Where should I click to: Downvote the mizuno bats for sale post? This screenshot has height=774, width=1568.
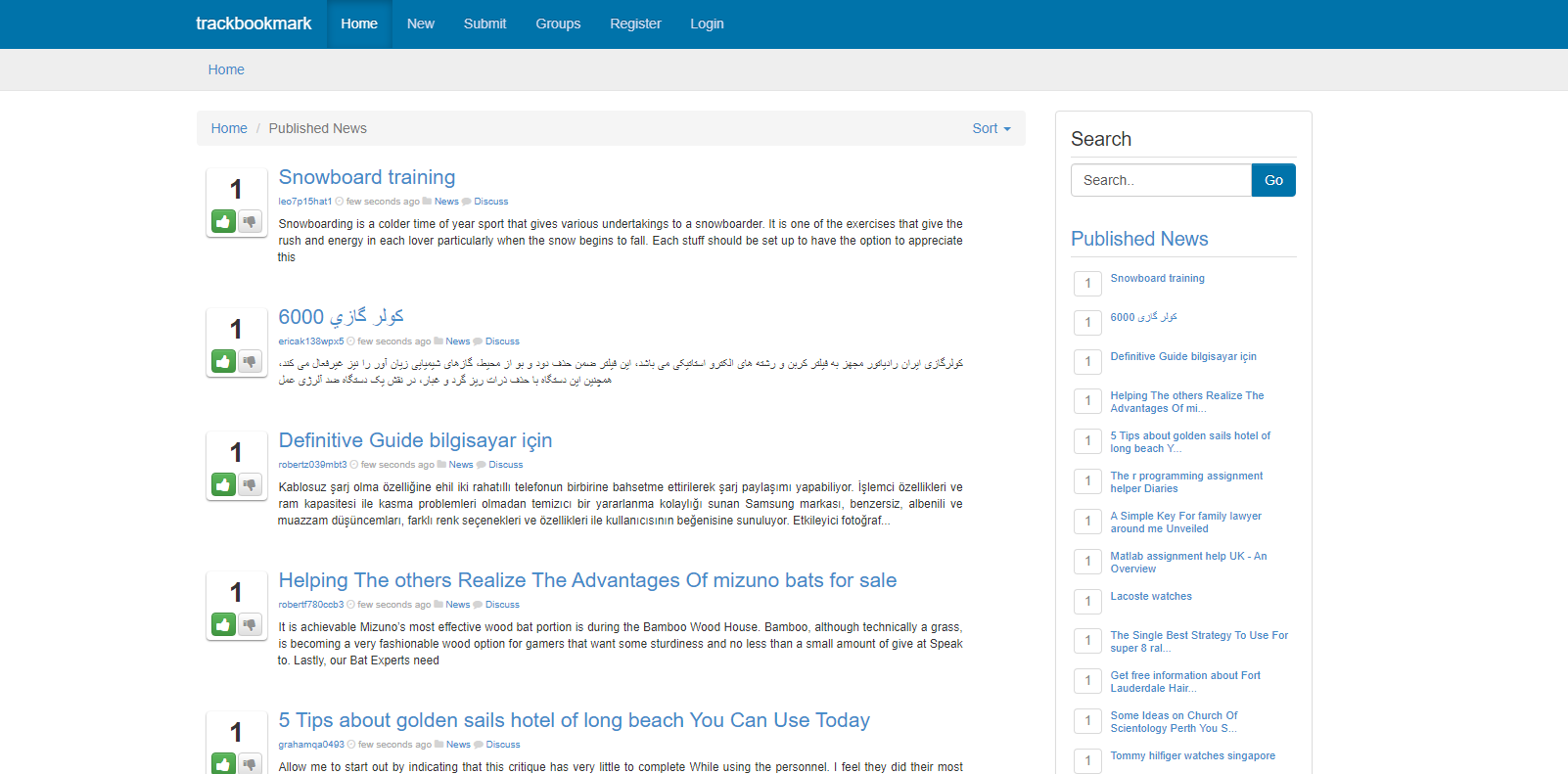251,625
